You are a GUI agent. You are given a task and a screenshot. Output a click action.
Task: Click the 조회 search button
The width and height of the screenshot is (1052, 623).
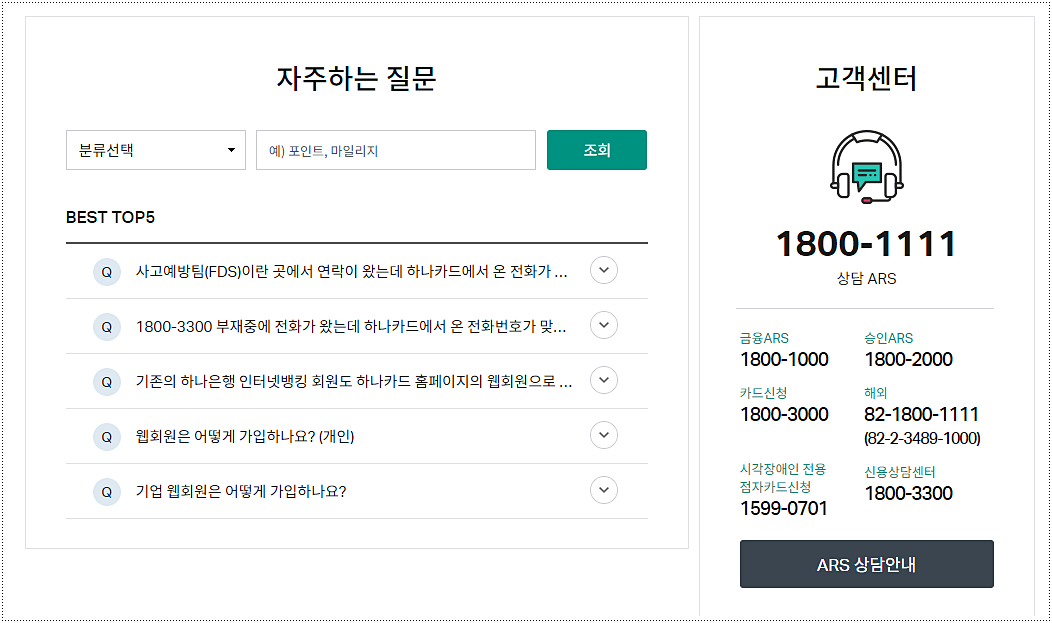[596, 150]
